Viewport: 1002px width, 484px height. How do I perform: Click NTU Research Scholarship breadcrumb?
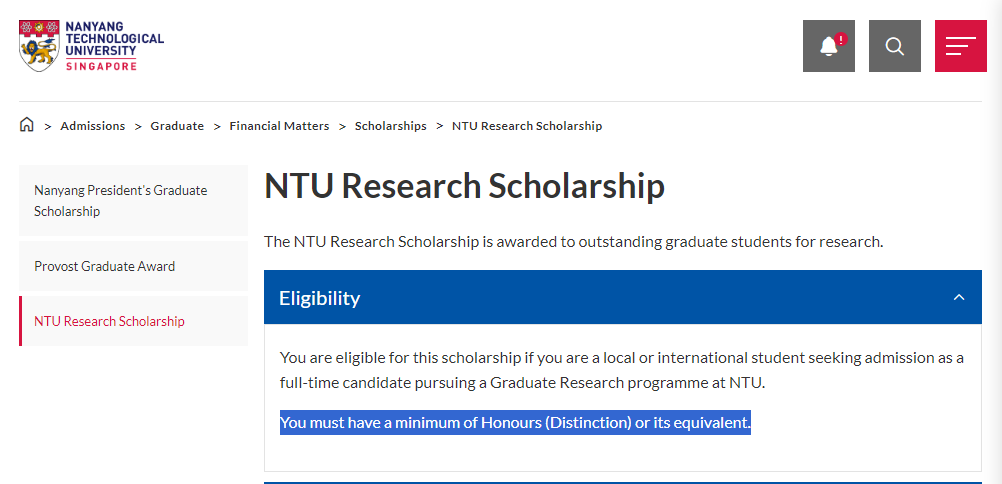pyautogui.click(x=527, y=126)
